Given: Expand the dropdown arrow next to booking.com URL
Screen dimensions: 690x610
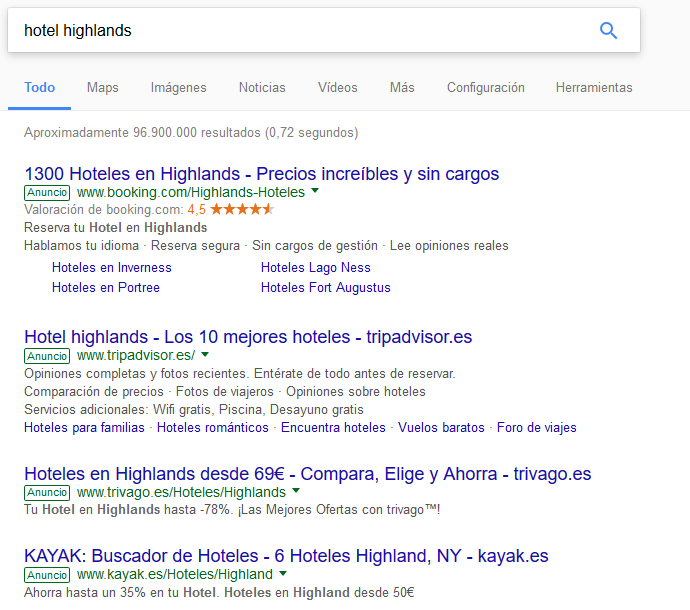Looking at the screenshot, I should tap(315, 191).
